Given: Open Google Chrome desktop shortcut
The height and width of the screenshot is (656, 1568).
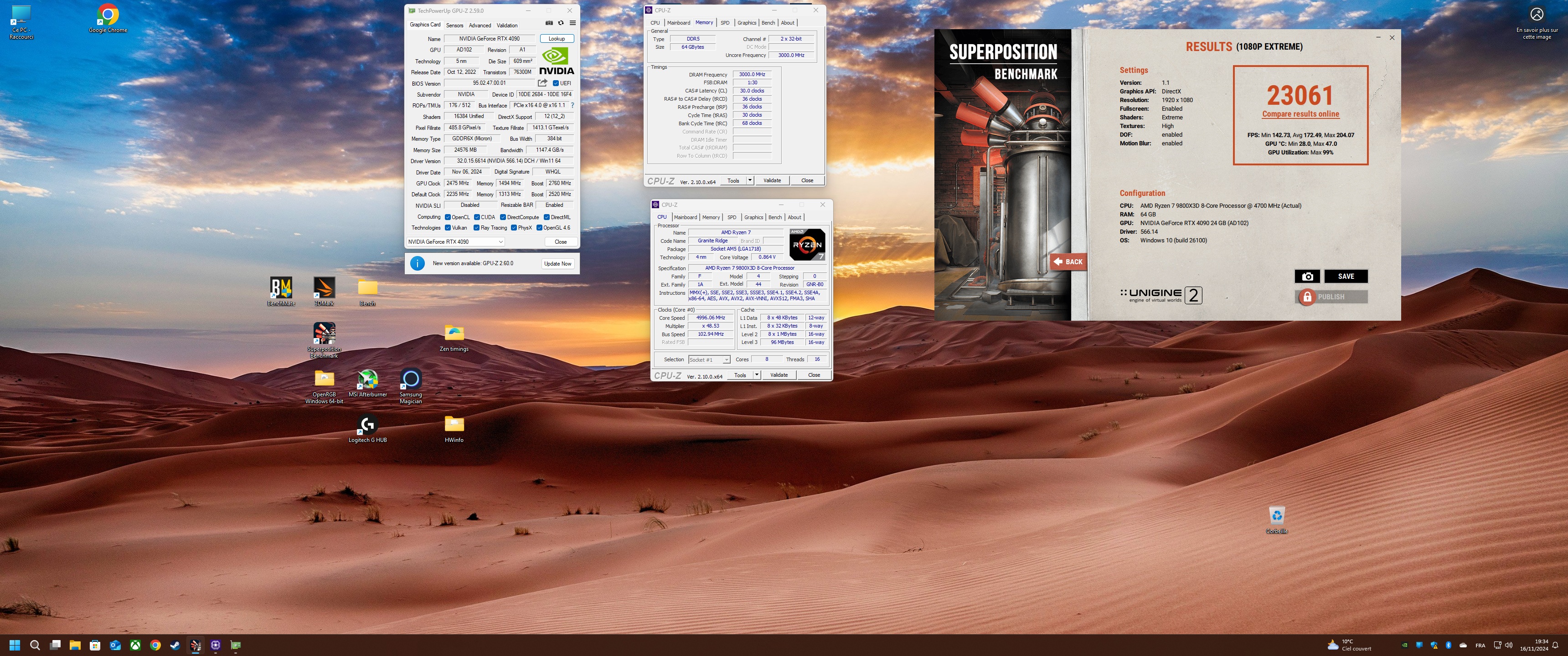Looking at the screenshot, I should (x=108, y=19).
